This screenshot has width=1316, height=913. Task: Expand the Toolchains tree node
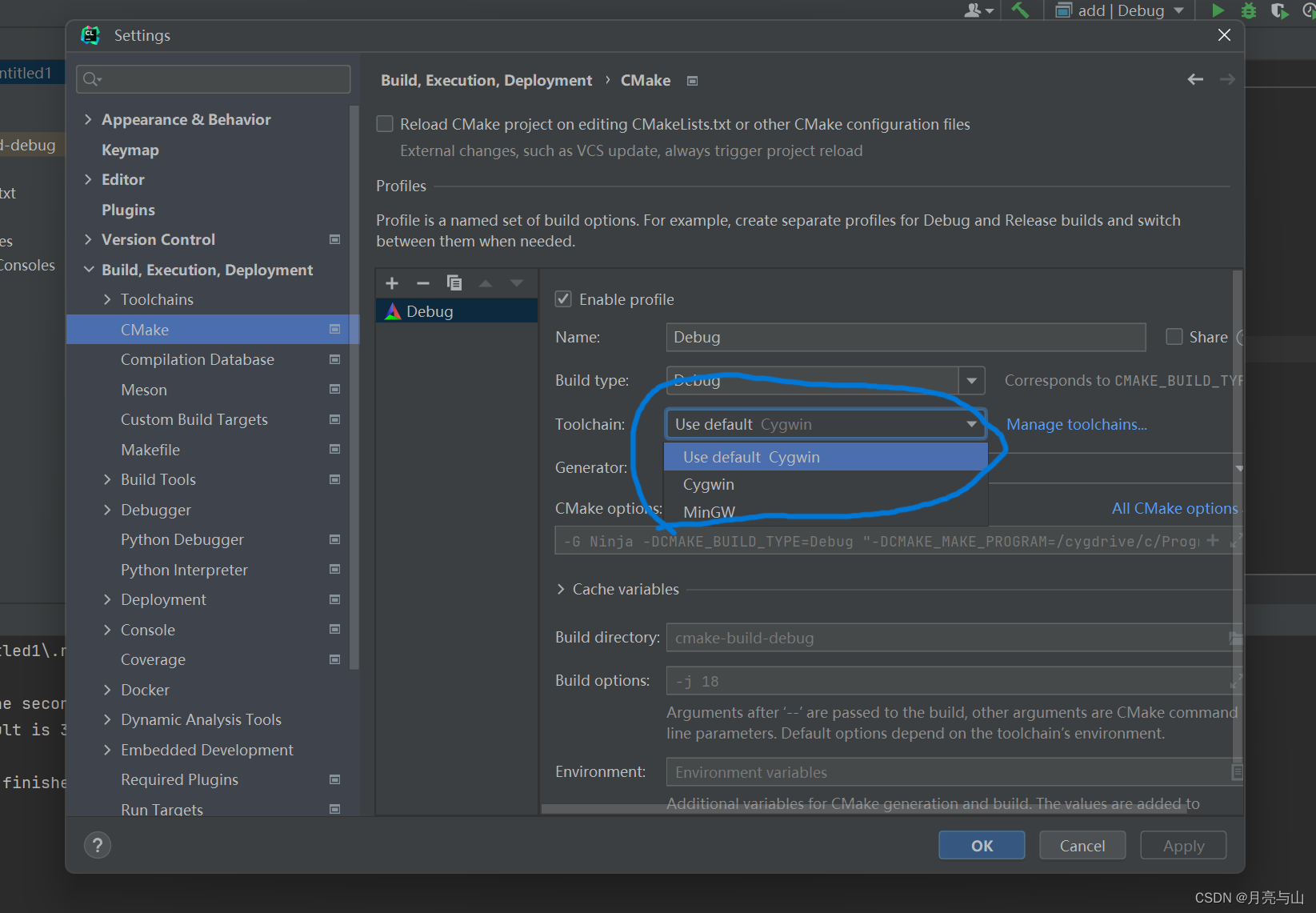pos(107,299)
